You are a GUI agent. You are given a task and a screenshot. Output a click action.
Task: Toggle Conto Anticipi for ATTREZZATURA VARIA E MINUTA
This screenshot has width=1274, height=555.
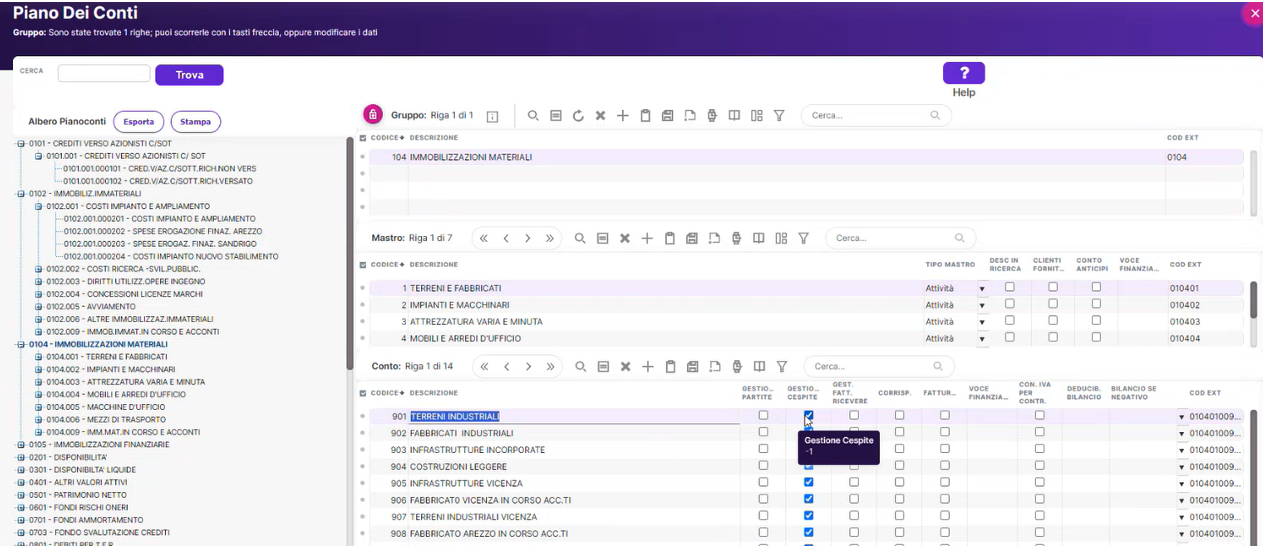point(1096,320)
